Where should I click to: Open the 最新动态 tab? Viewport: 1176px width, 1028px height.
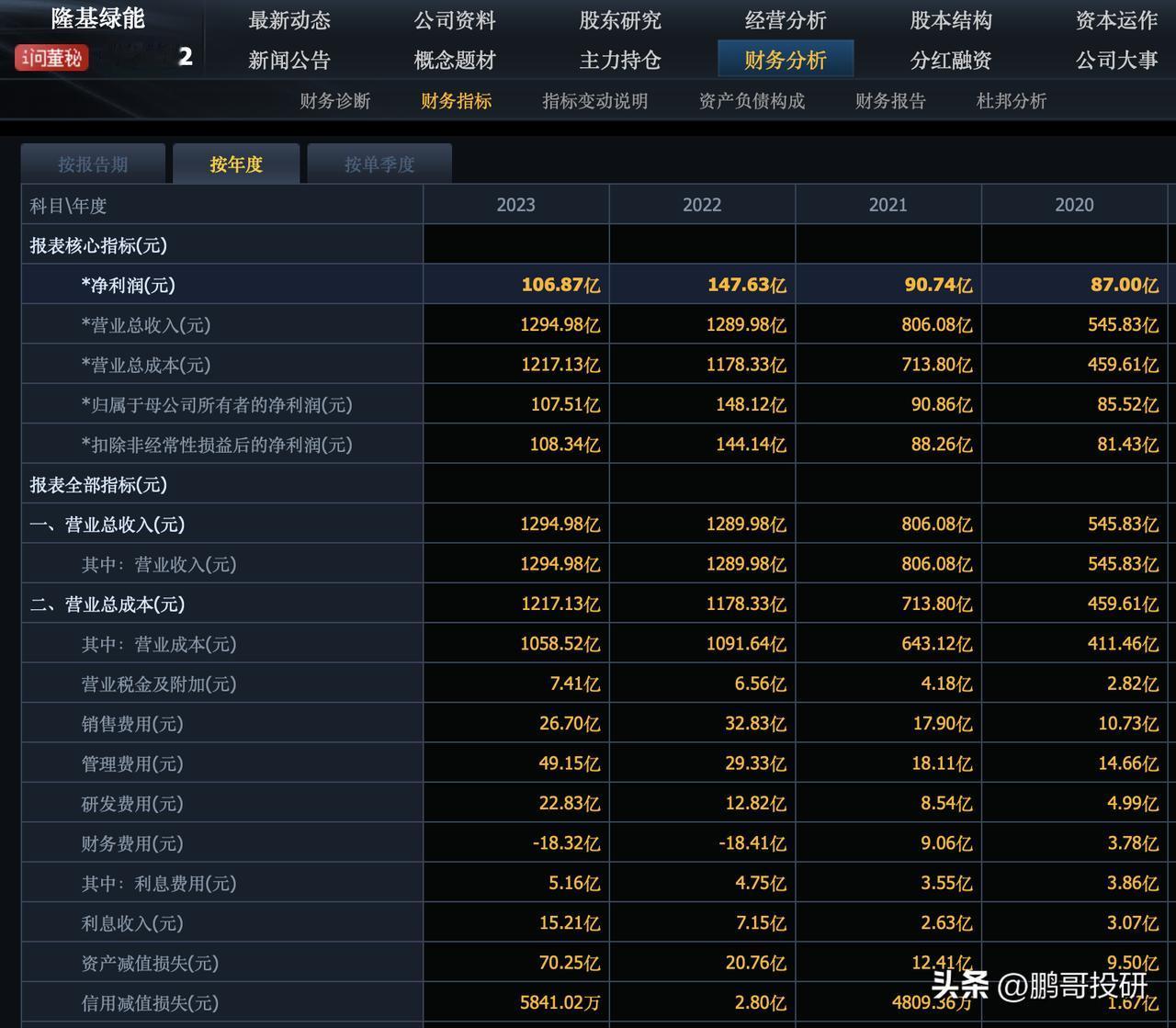pyautogui.click(x=289, y=20)
